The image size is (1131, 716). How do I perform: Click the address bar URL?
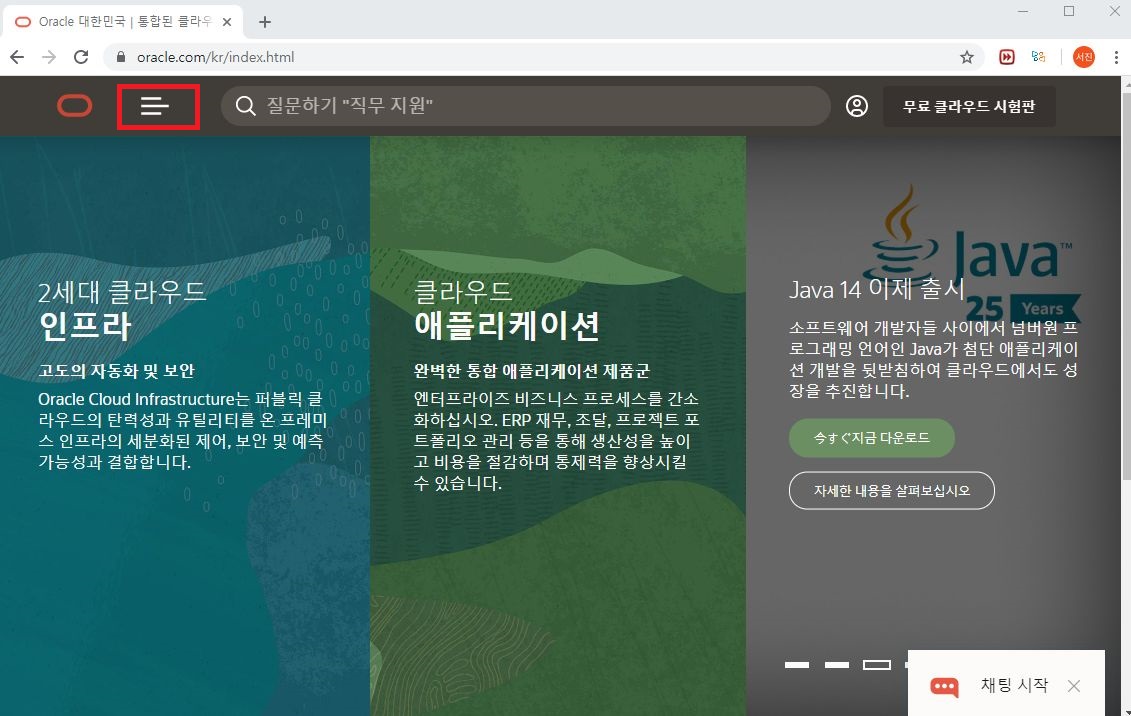pos(215,57)
